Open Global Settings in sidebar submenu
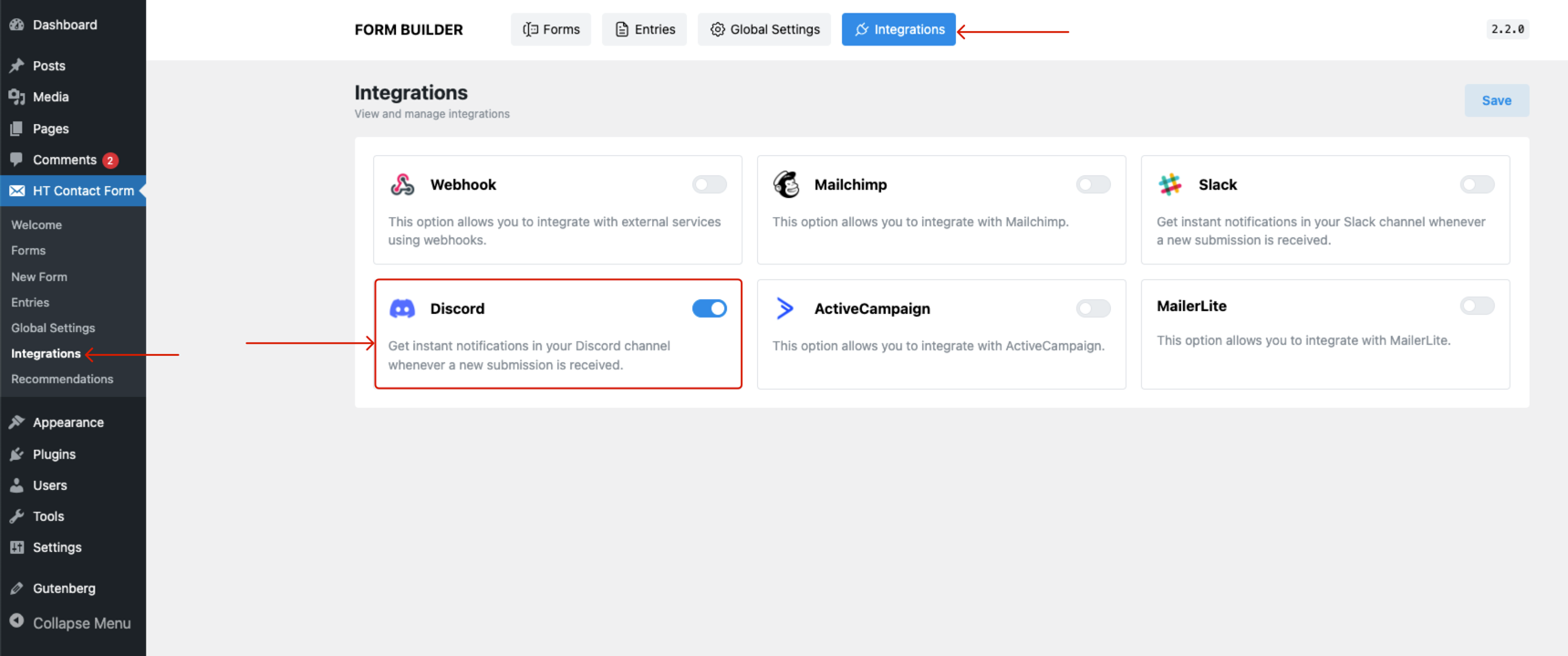The image size is (1568, 656). tap(53, 328)
